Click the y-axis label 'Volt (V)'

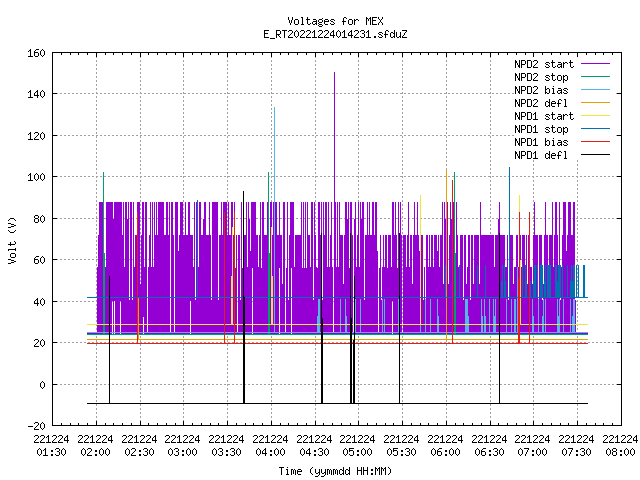[12, 240]
